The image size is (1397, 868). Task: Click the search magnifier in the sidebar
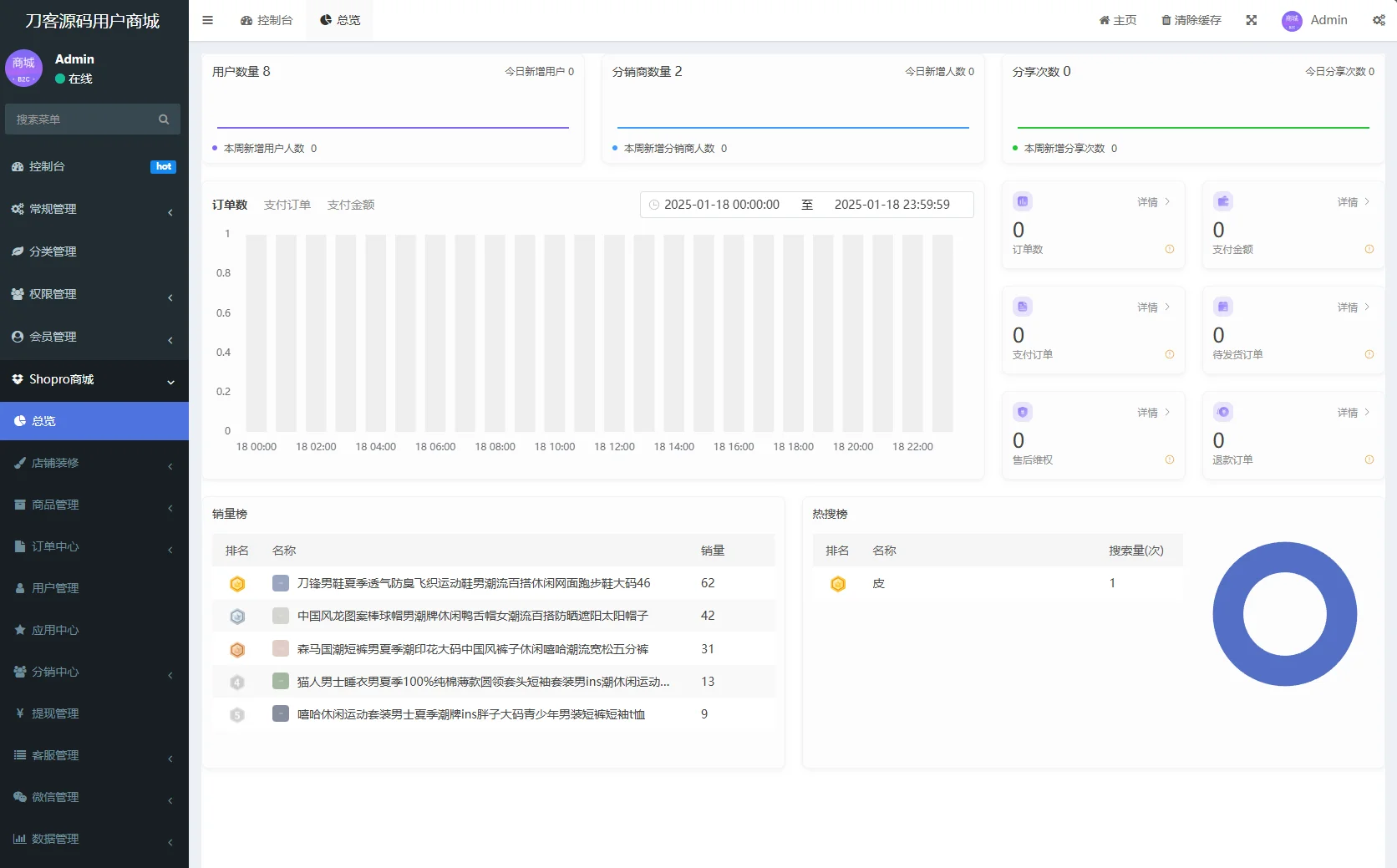coord(164,119)
